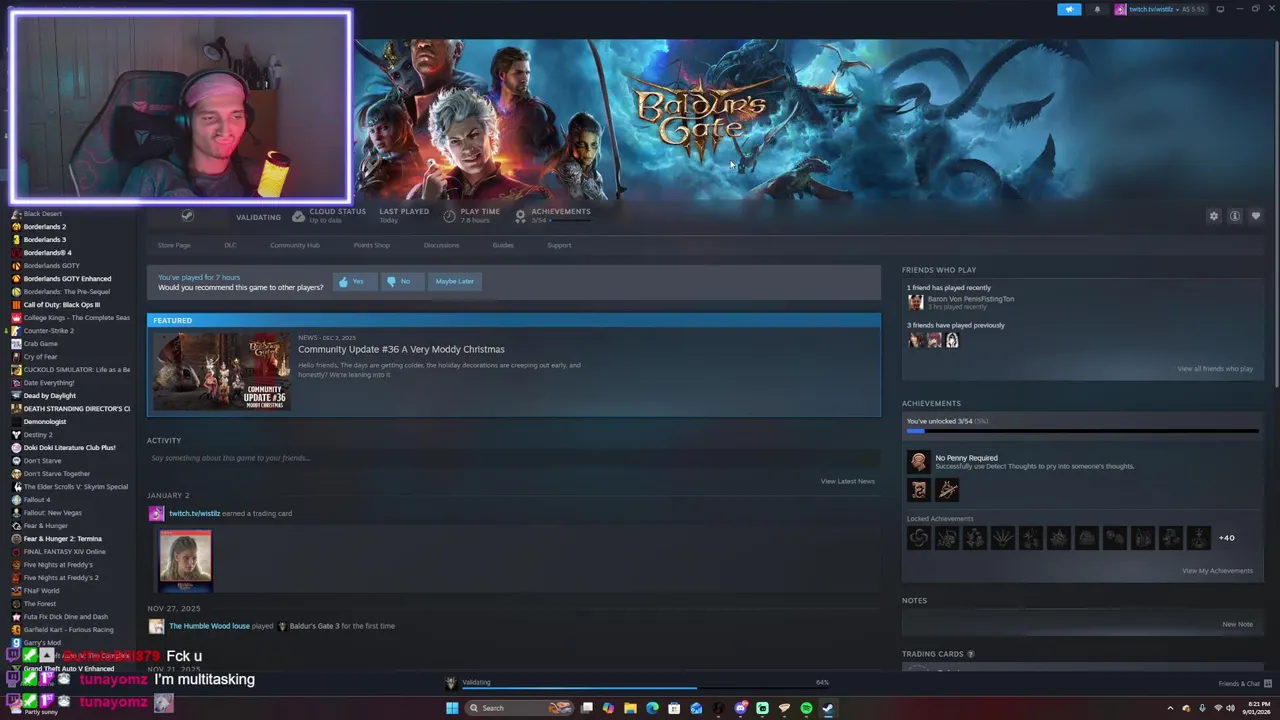
Task: Open No Penny Required achievement icon
Action: (x=918, y=461)
